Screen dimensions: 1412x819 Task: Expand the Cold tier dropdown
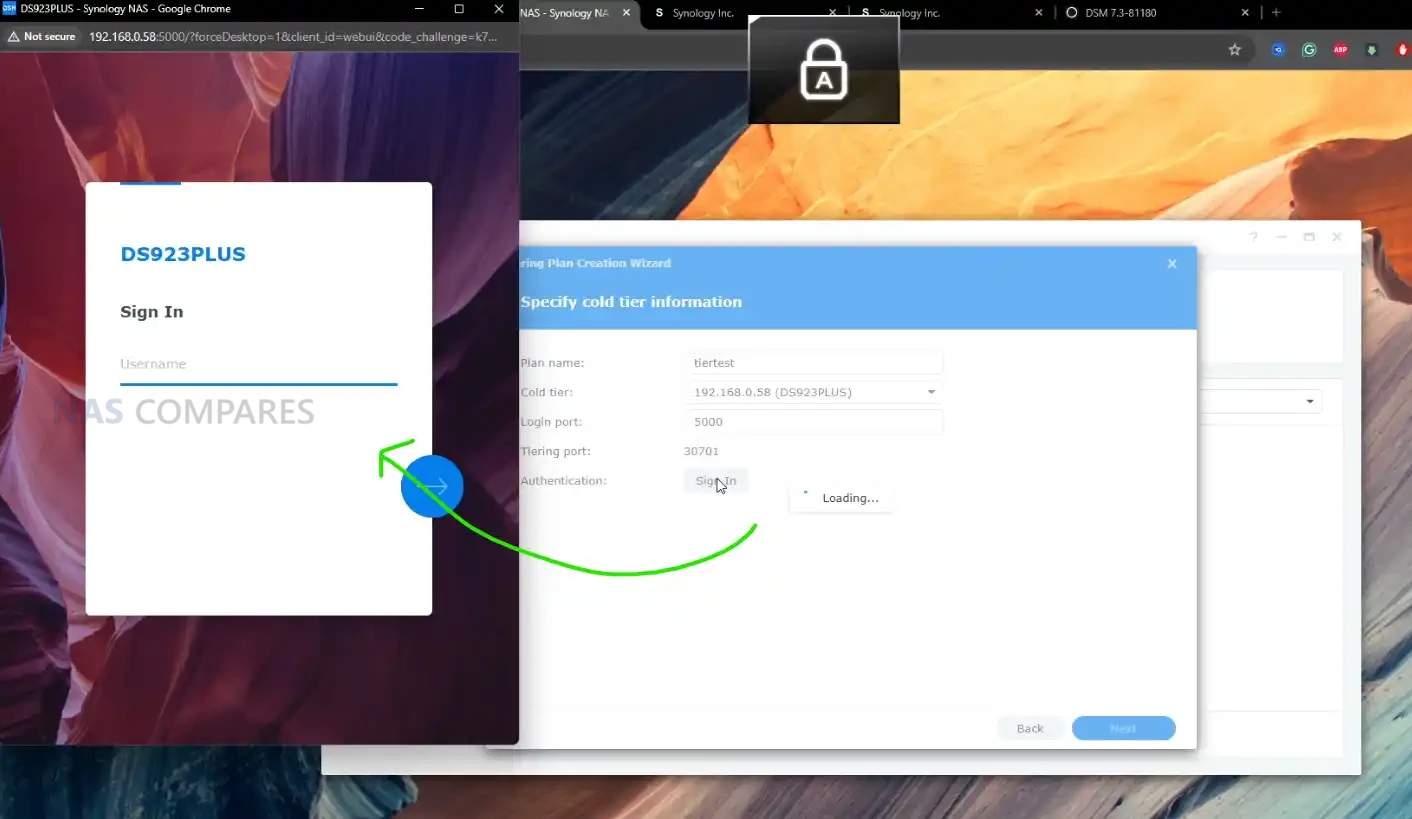[930, 392]
